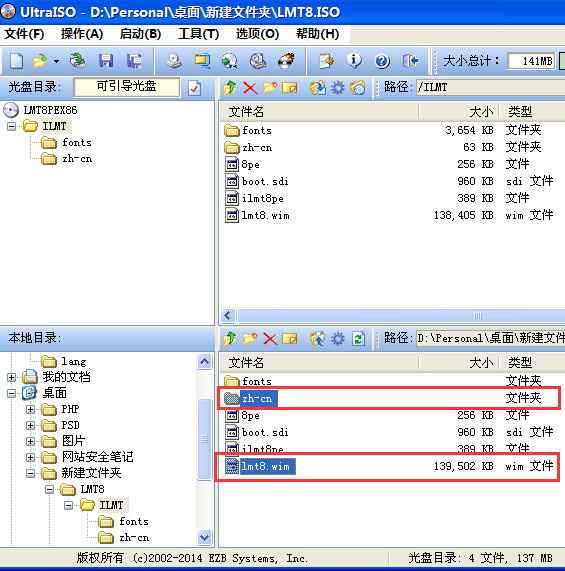Click the Extract icon in image pane
Image resolution: width=565 pixels, height=571 pixels.
pos(318,88)
